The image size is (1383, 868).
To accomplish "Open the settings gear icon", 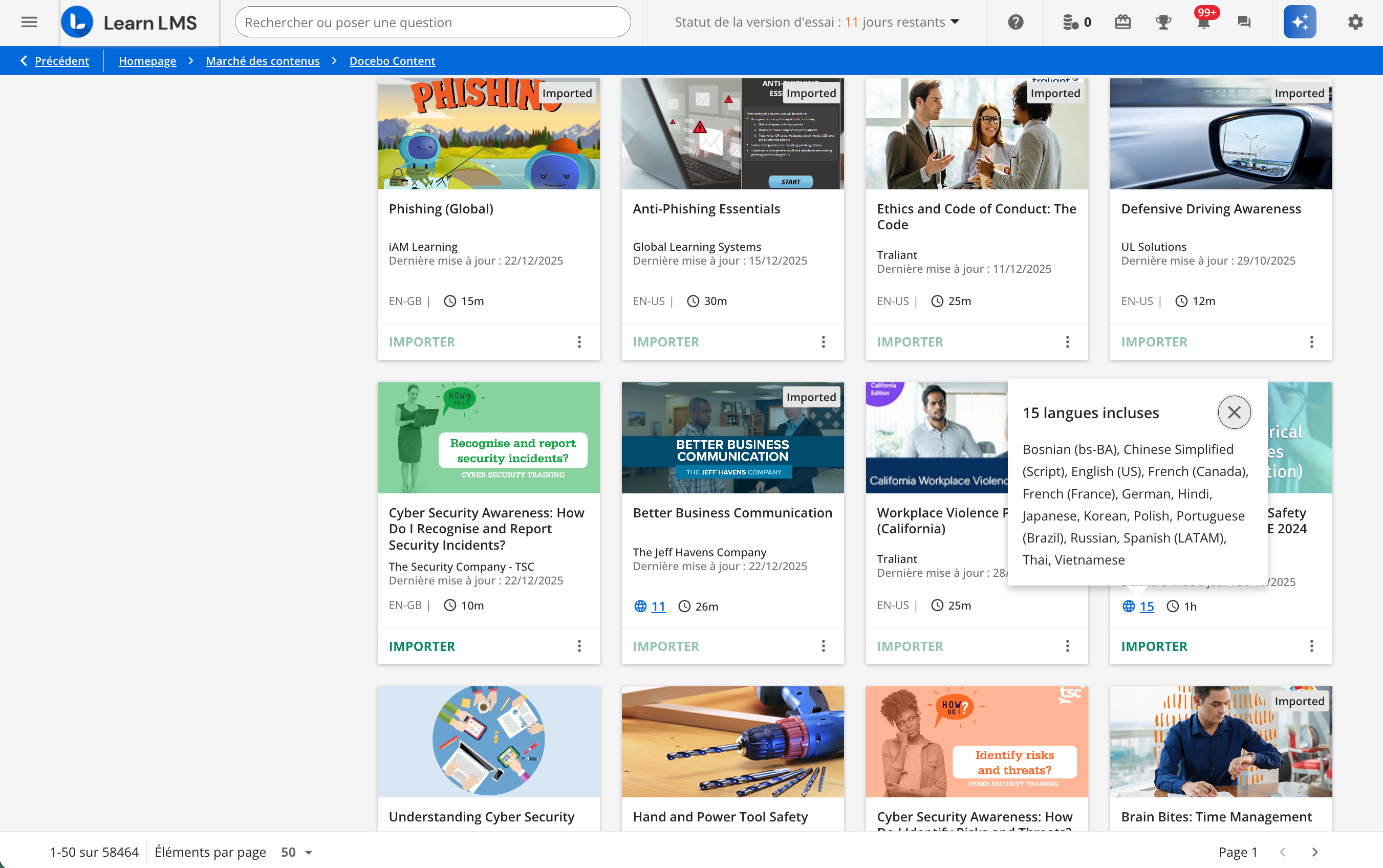I will click(x=1355, y=23).
